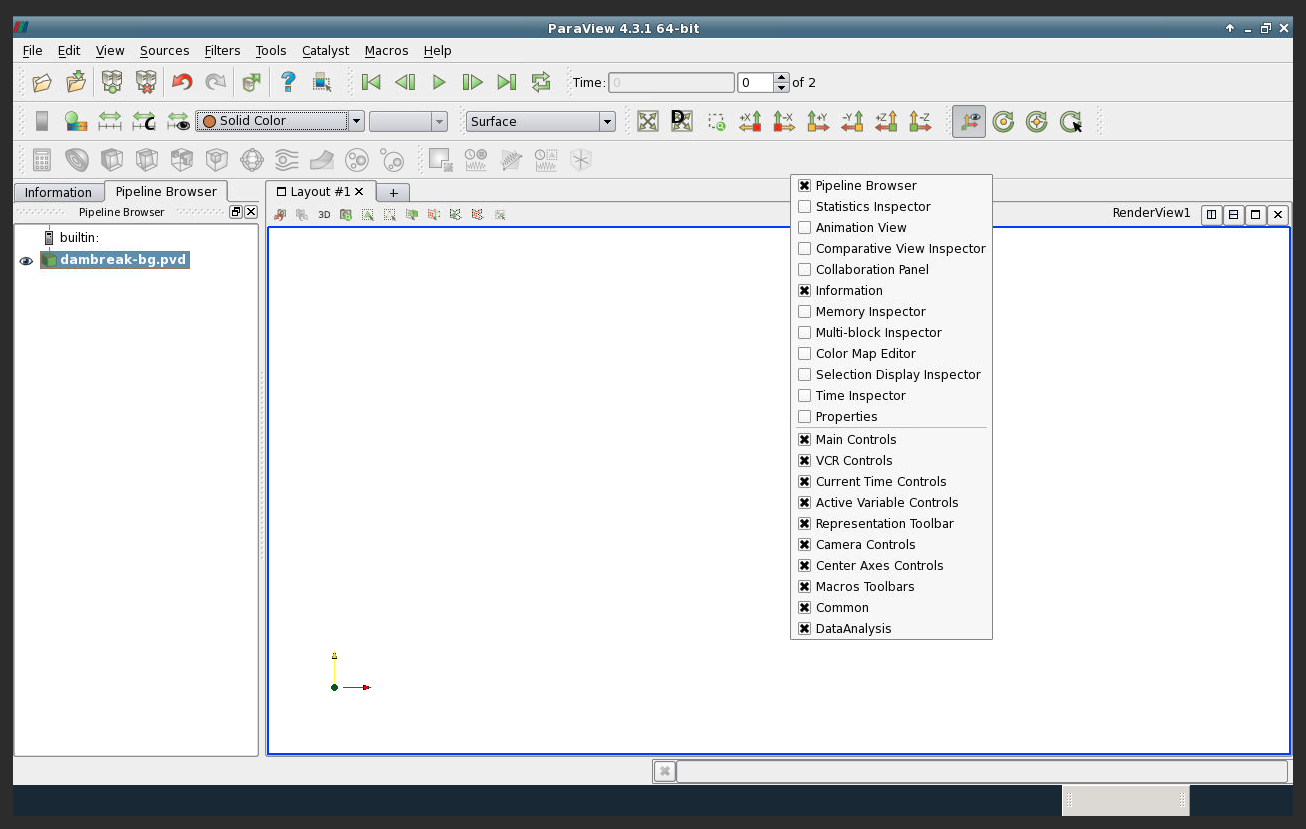Open the Filters menu

click(x=222, y=50)
